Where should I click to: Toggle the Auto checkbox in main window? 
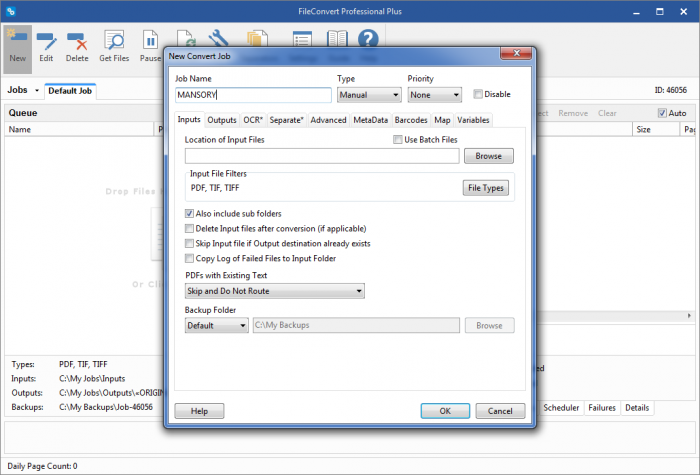coord(662,113)
